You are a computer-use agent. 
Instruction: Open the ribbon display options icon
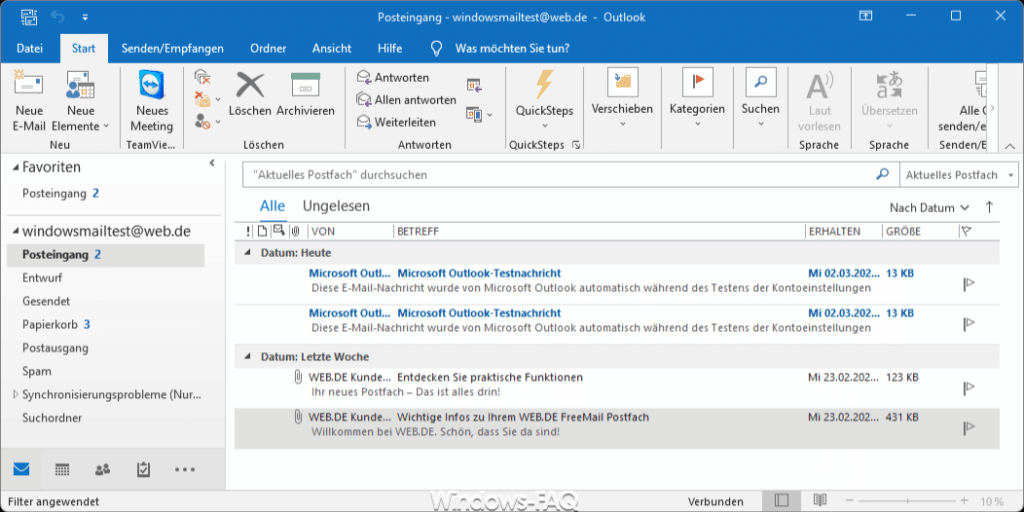tap(866, 16)
